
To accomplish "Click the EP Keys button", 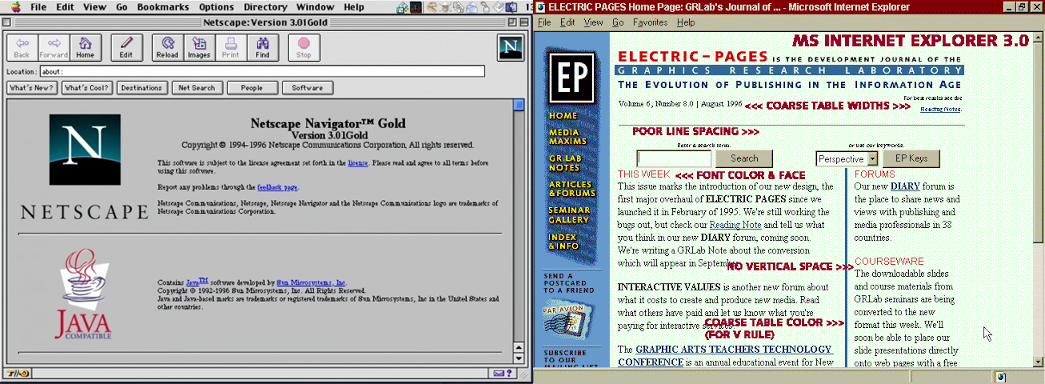I will point(911,159).
